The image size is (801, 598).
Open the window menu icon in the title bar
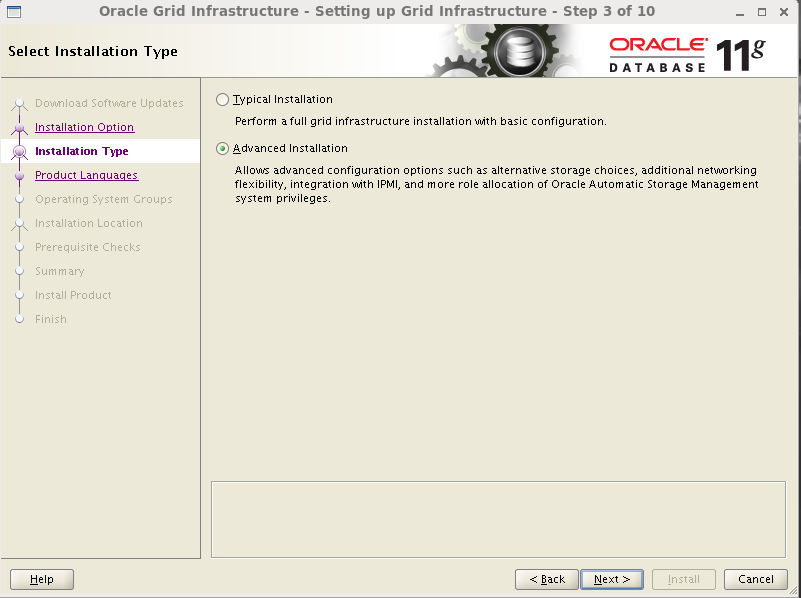(14, 11)
